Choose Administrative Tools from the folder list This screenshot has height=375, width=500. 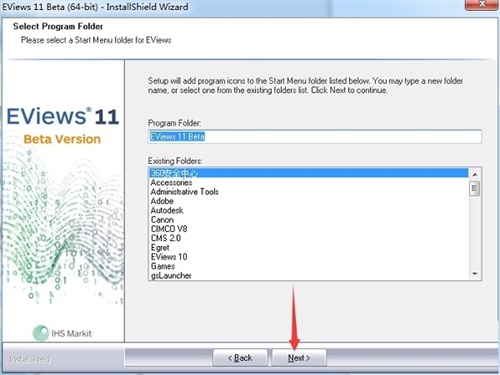point(308,192)
